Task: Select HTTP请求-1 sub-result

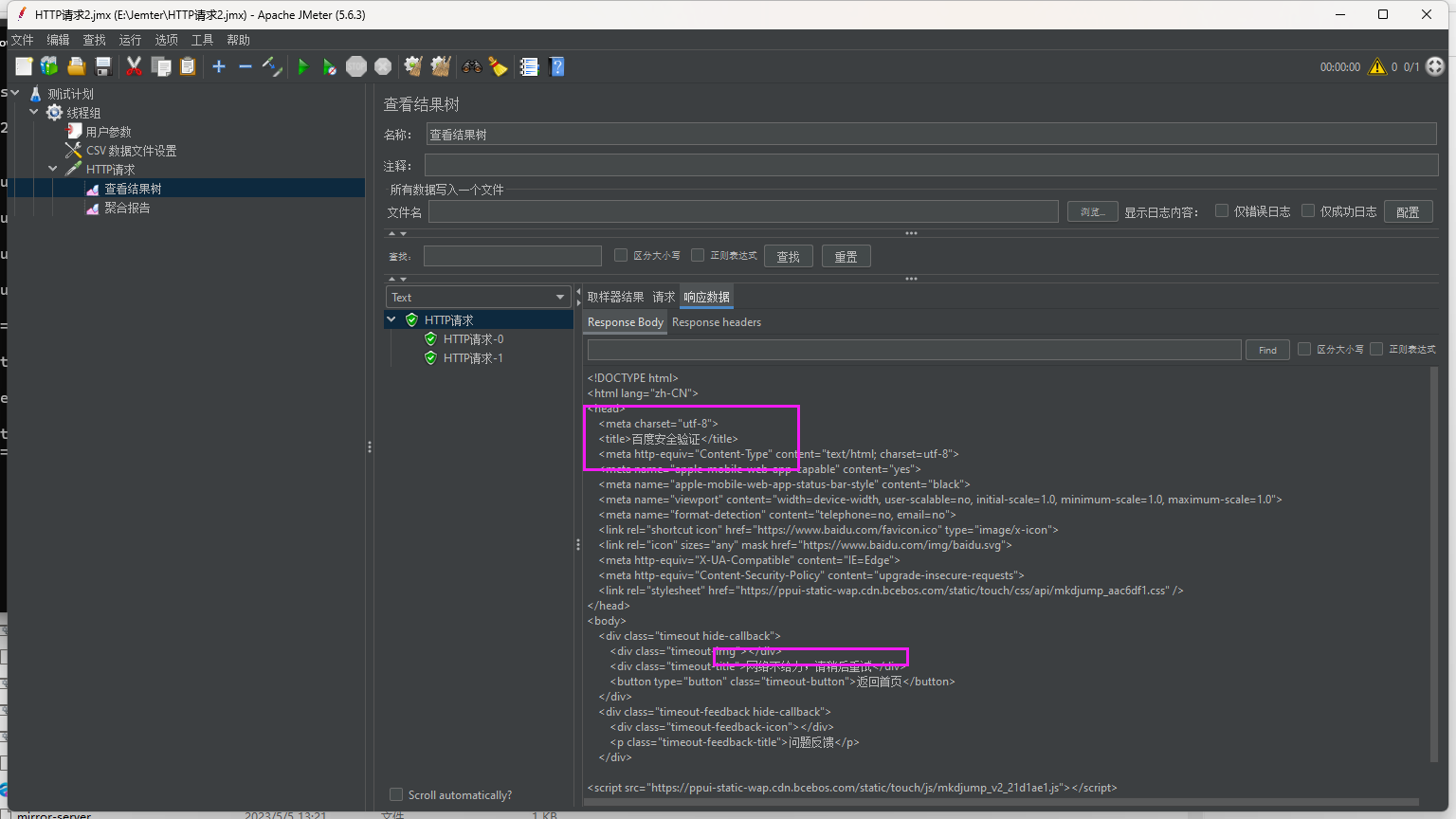Action: pos(473,357)
